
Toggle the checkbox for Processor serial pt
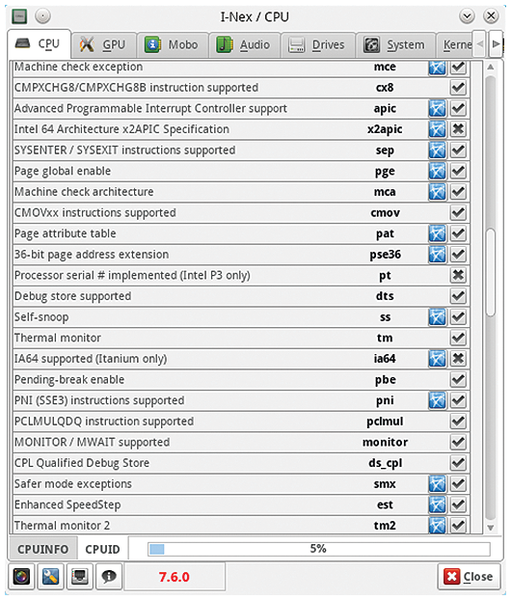click(x=458, y=275)
